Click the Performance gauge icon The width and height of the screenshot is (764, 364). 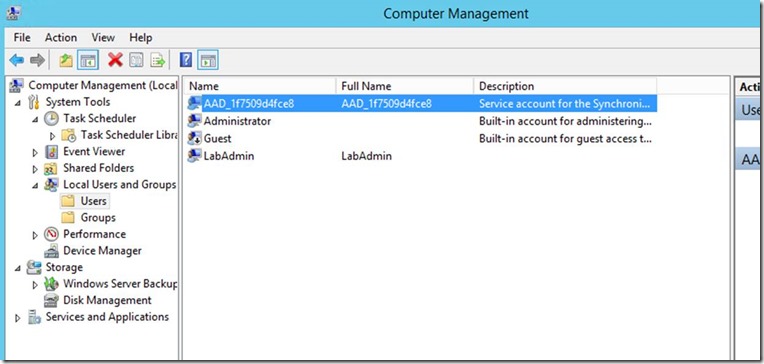point(51,234)
